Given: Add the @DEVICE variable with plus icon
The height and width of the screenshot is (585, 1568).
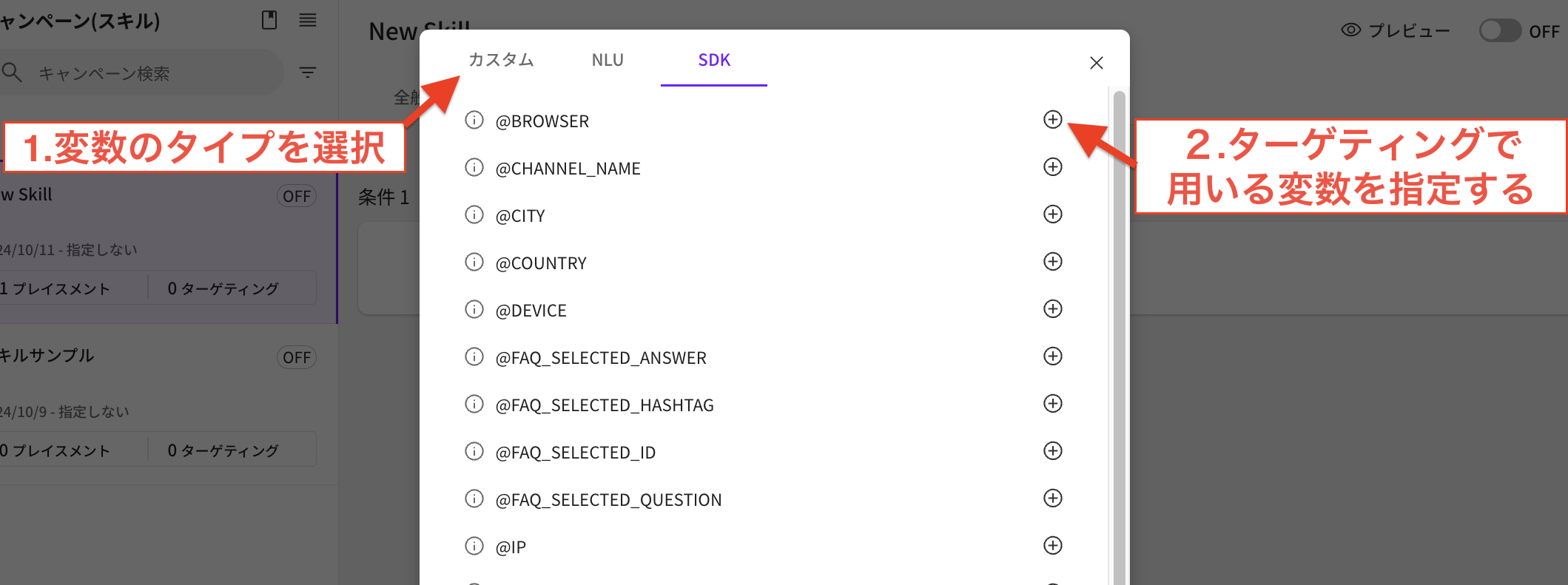Looking at the screenshot, I should point(1052,309).
